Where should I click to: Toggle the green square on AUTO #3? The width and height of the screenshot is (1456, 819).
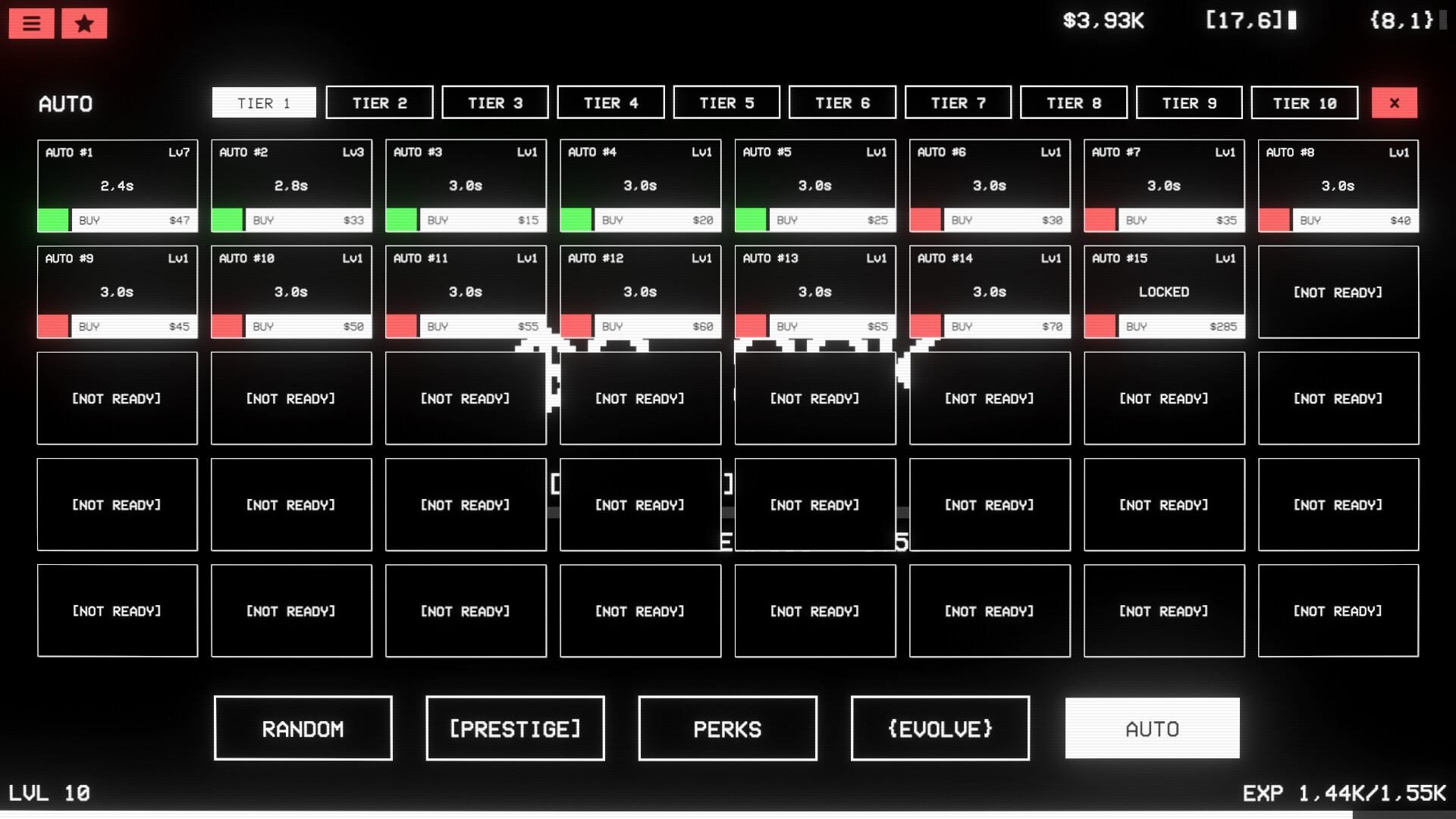pyautogui.click(x=401, y=220)
